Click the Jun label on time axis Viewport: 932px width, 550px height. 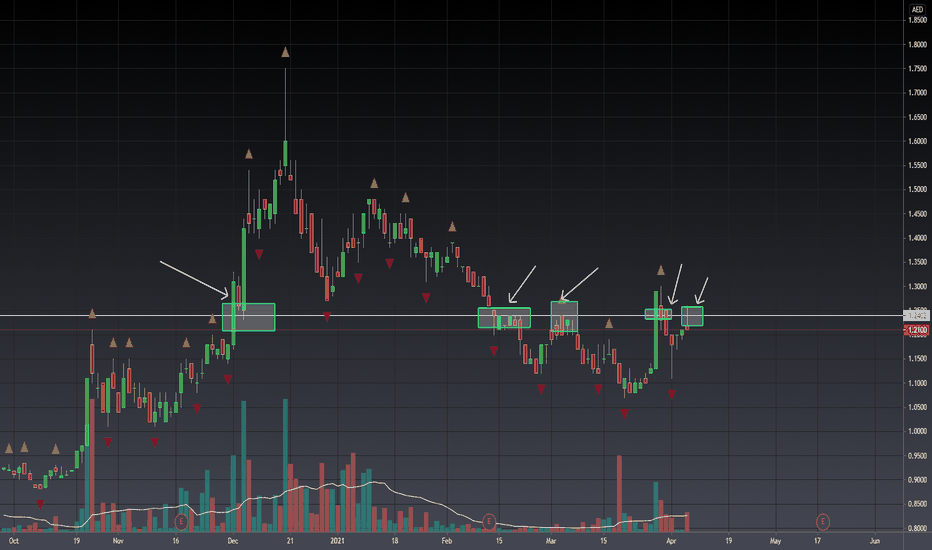(x=874, y=541)
